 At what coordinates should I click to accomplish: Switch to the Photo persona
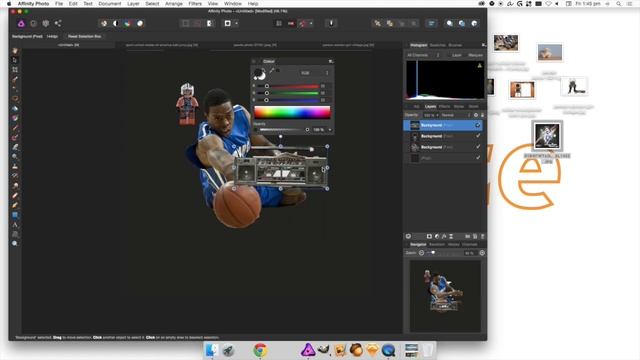point(21,24)
